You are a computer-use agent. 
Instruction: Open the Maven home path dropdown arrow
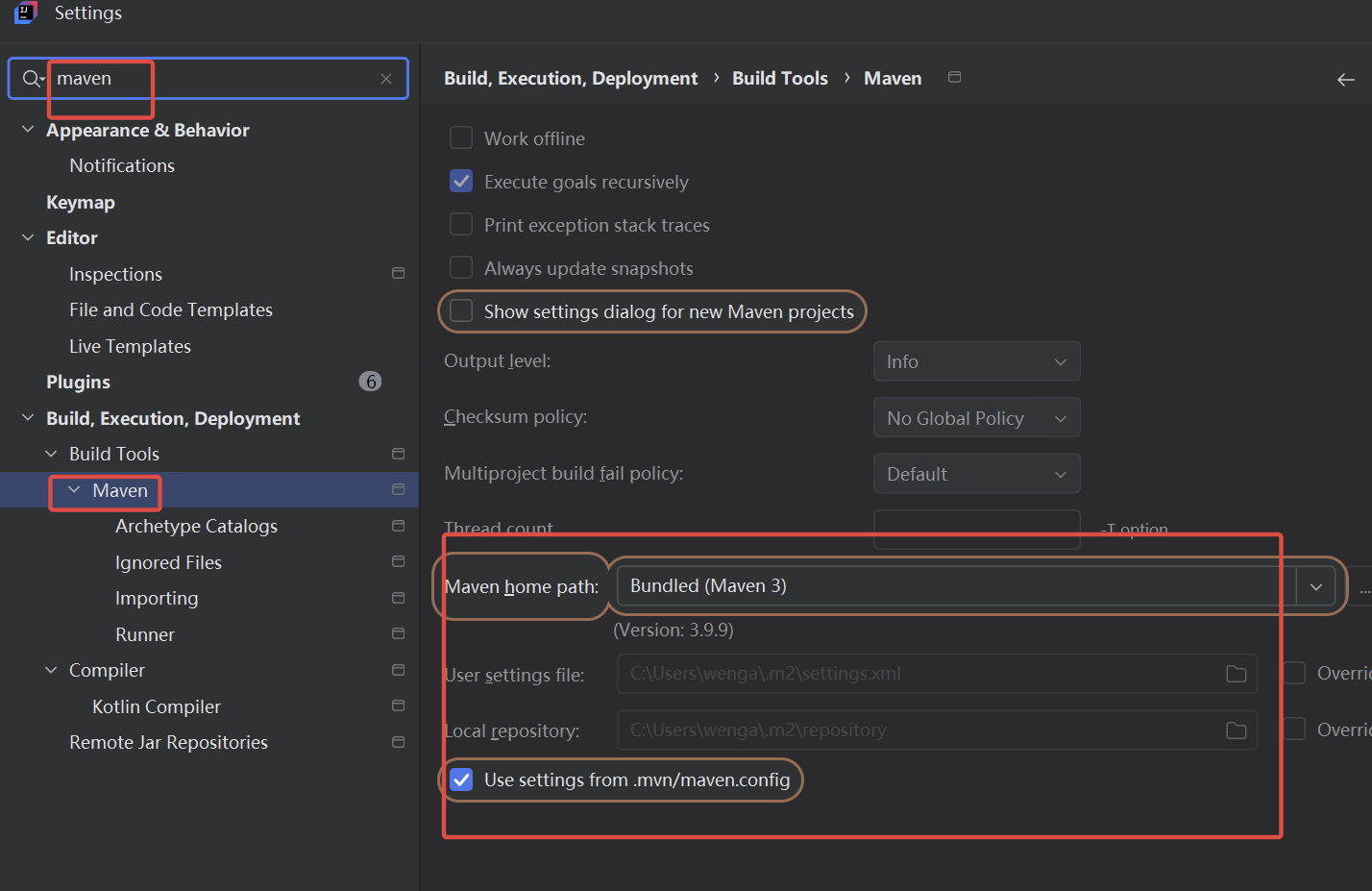pyautogui.click(x=1315, y=586)
